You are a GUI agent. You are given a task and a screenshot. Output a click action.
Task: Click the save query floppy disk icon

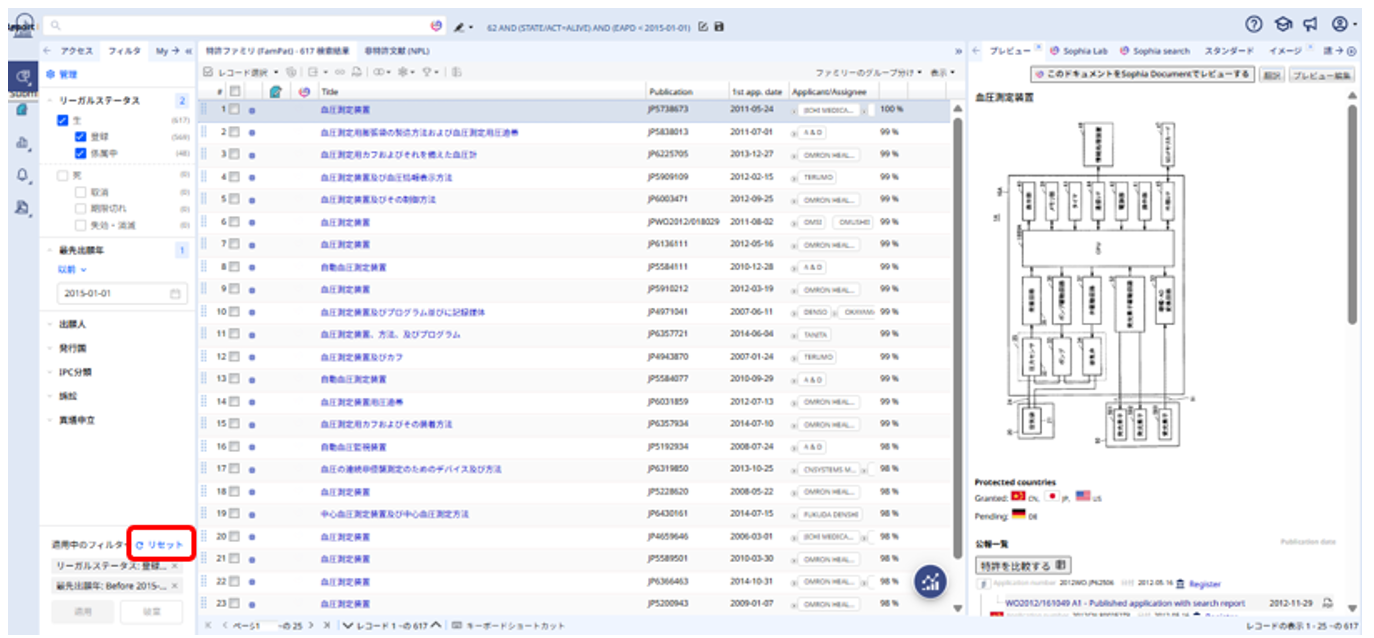(x=719, y=27)
